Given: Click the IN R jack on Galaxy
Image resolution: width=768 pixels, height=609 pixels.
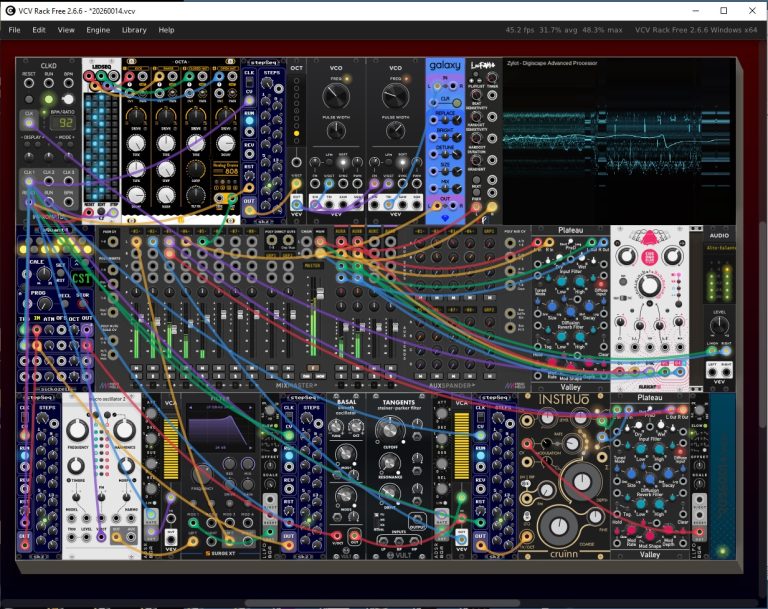Looking at the screenshot, I should coord(453,86).
